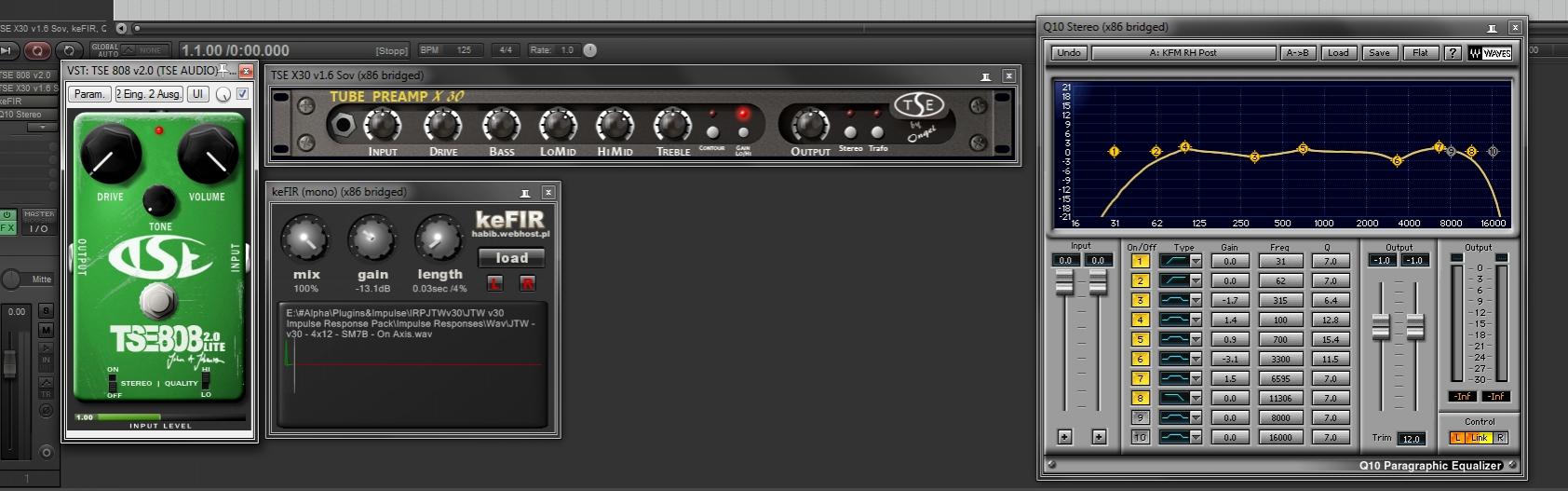The image size is (1568, 491).
Task: Toggle Q10 band 5 on/off button
Action: click(x=1140, y=340)
